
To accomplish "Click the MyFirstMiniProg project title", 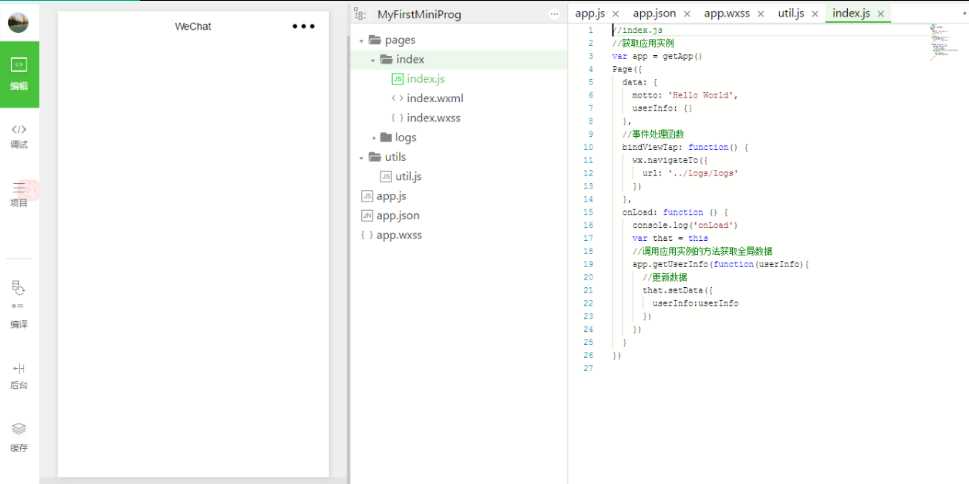I will tap(419, 15).
